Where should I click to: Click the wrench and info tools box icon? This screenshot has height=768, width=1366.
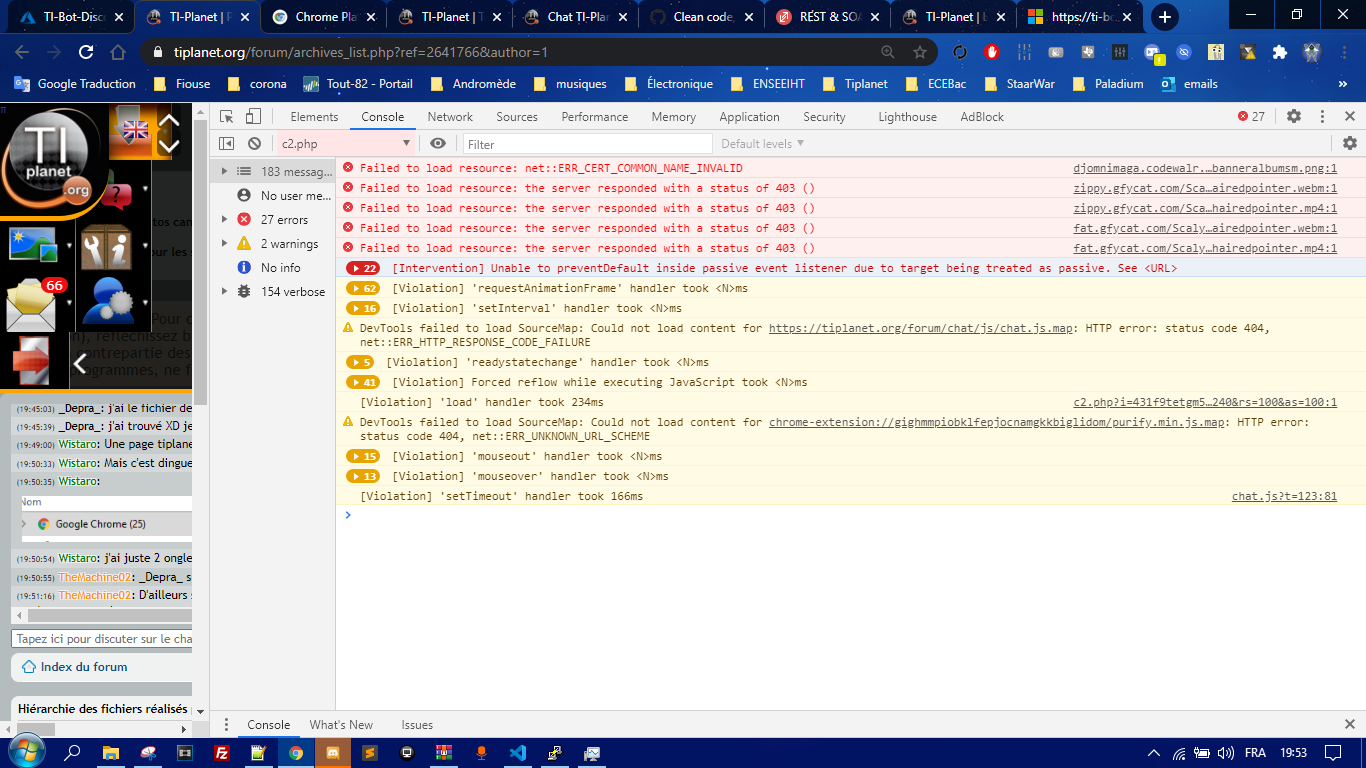[x=106, y=247]
